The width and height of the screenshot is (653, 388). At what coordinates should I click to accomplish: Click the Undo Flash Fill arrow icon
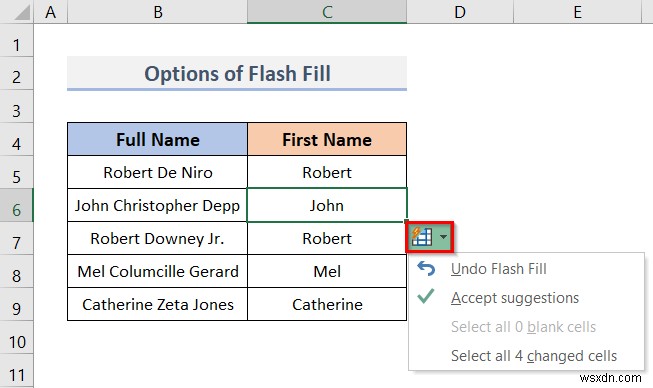pos(426,269)
